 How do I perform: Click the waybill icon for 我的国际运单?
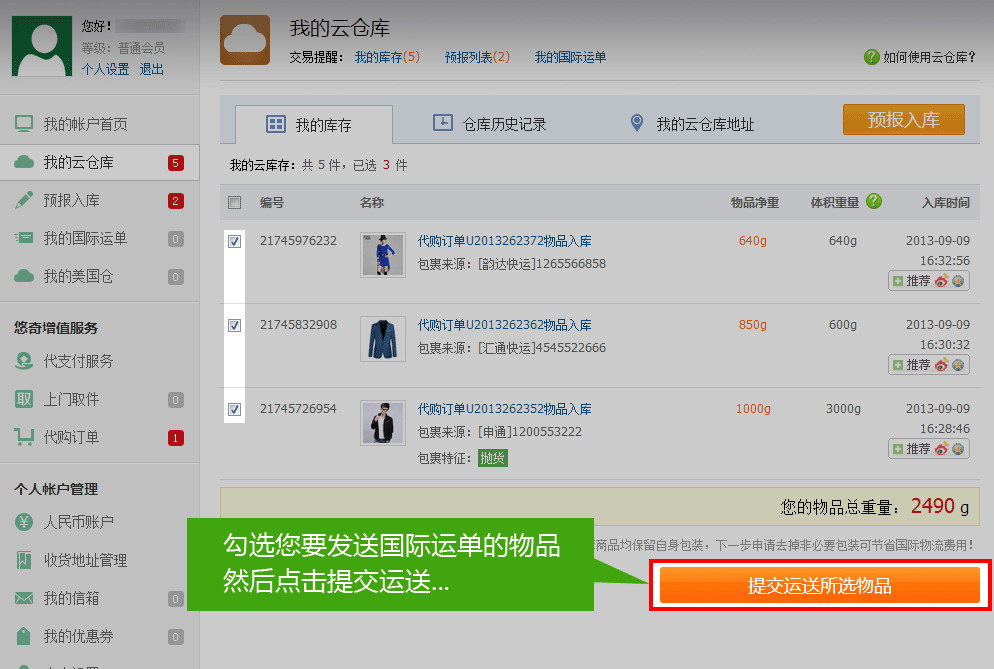point(24,238)
